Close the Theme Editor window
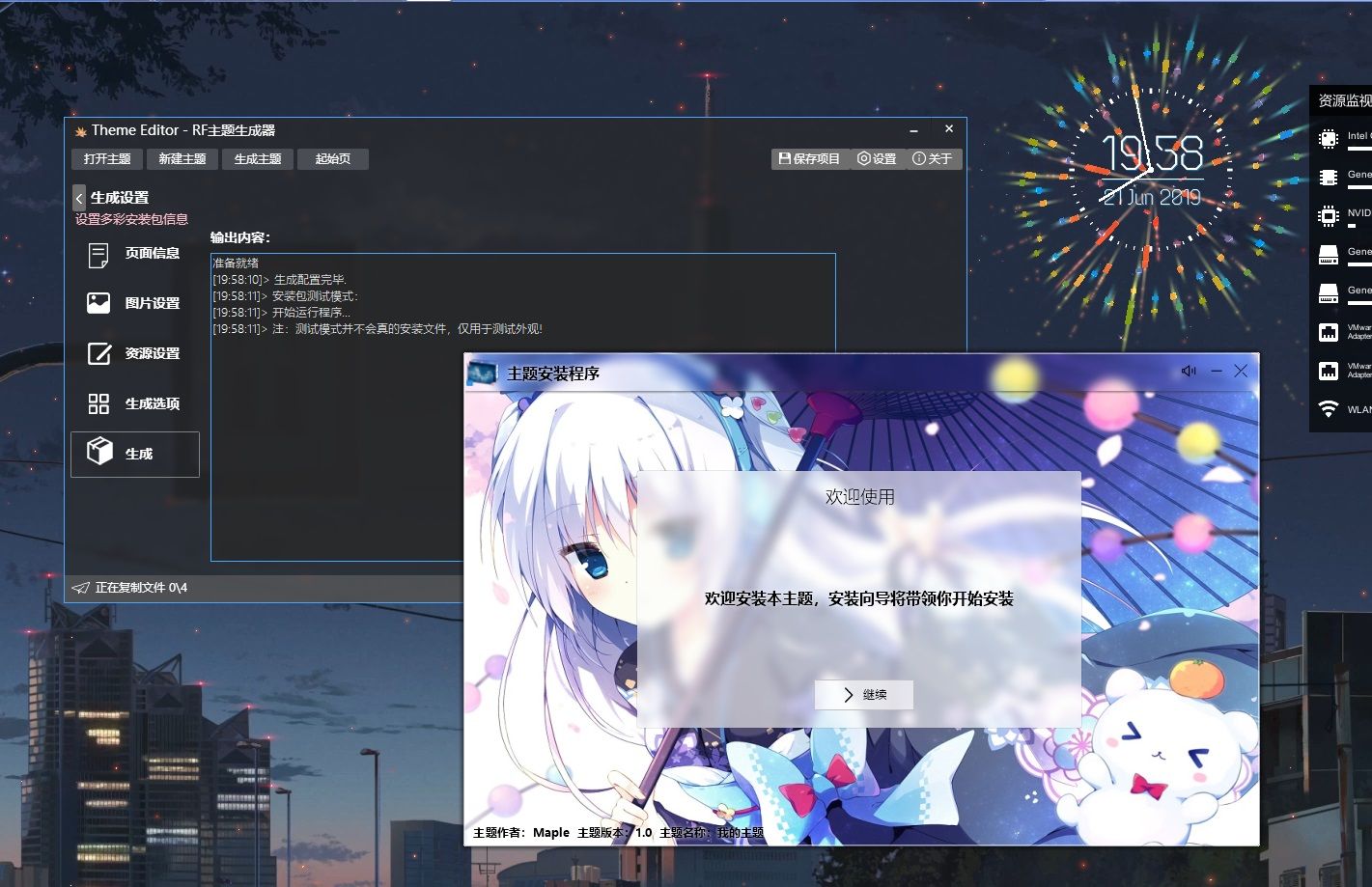This screenshot has width=1372, height=887. coord(949,129)
